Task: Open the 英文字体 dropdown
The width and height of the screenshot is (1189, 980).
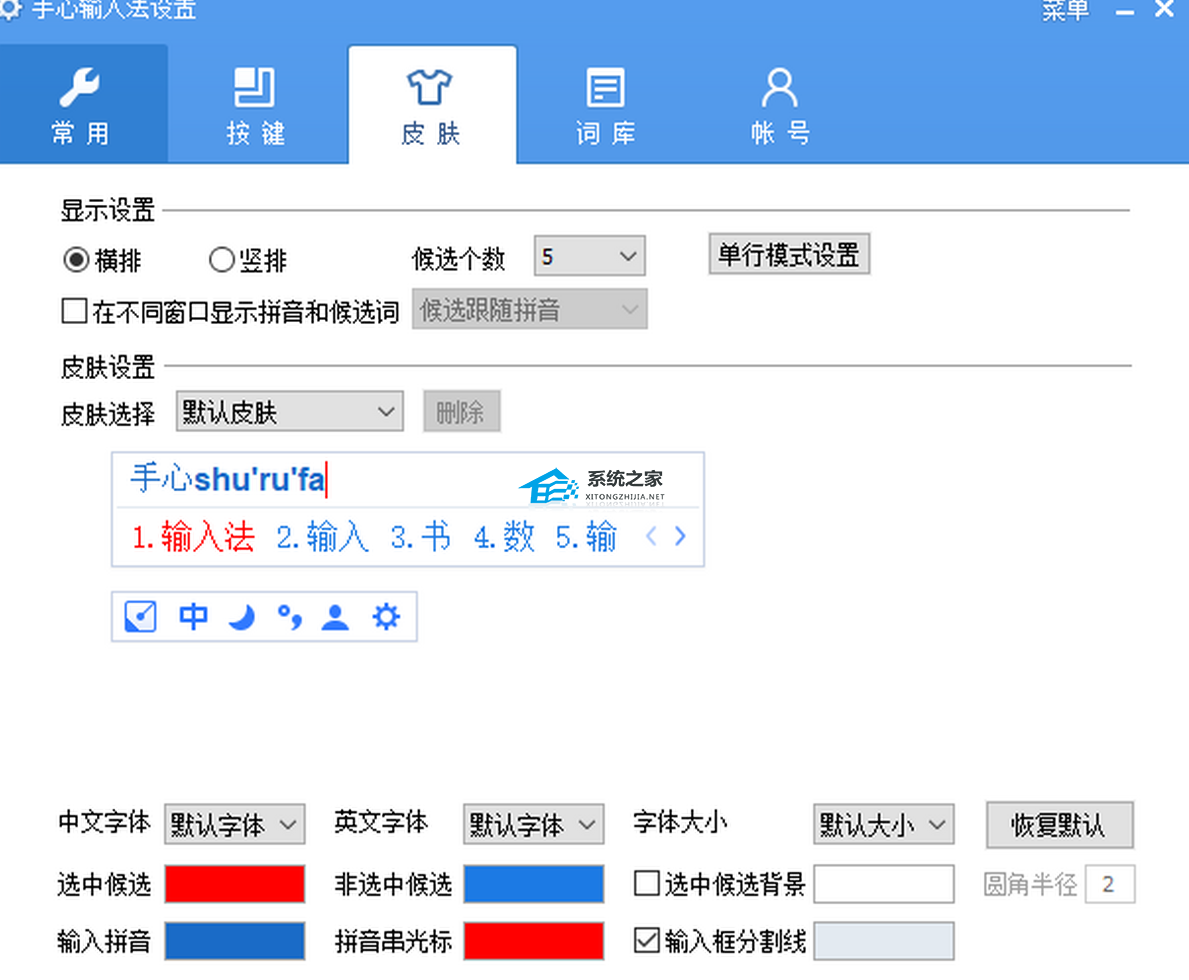Action: click(533, 824)
